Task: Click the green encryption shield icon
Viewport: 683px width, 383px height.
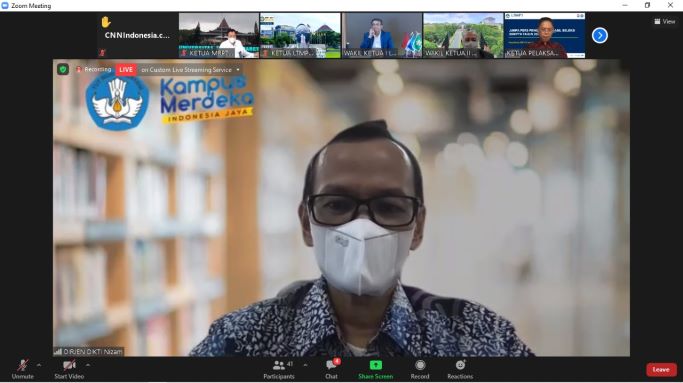Action: 63,69
